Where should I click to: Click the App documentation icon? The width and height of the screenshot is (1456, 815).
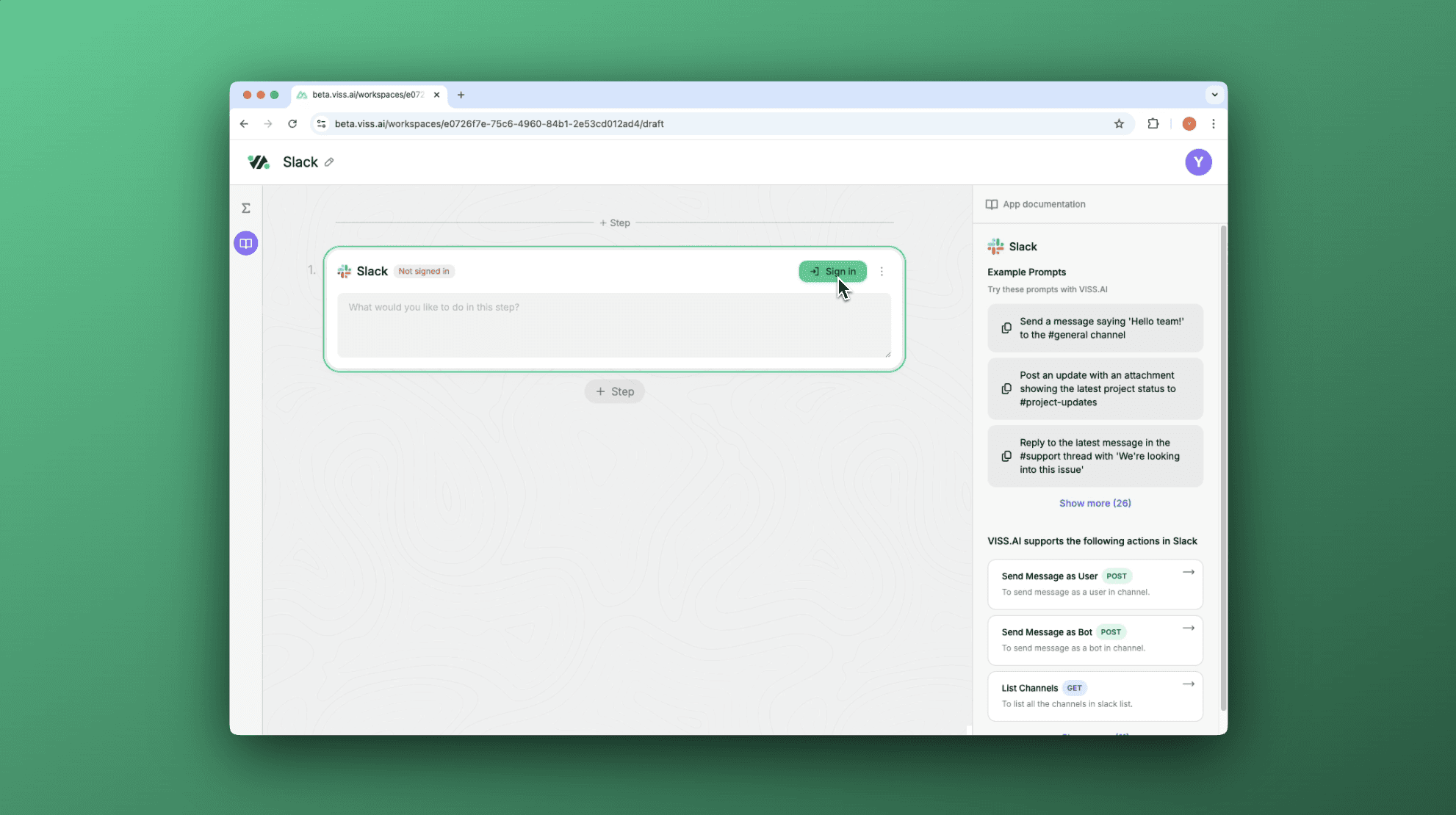992,204
